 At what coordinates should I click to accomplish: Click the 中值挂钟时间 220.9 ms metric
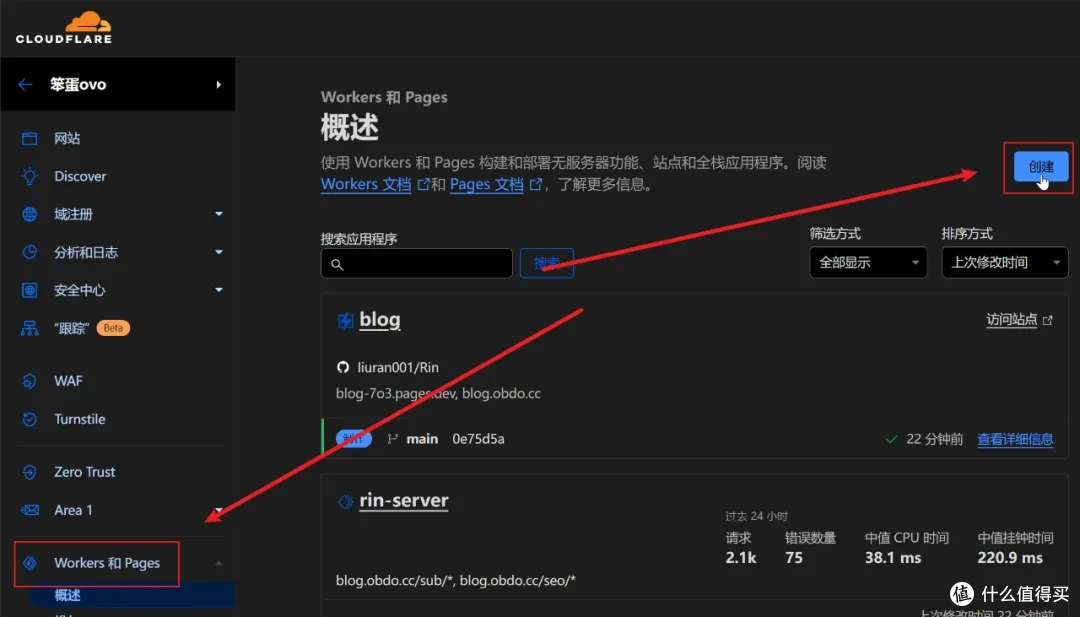click(1015, 548)
